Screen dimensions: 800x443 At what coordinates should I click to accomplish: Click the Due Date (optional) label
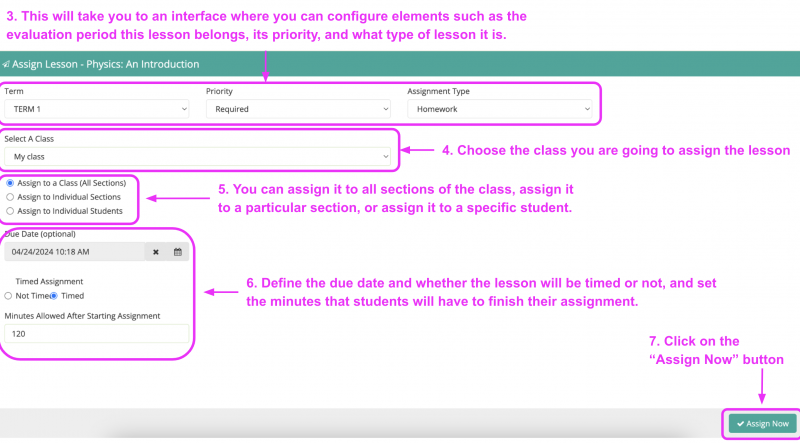pos(40,234)
